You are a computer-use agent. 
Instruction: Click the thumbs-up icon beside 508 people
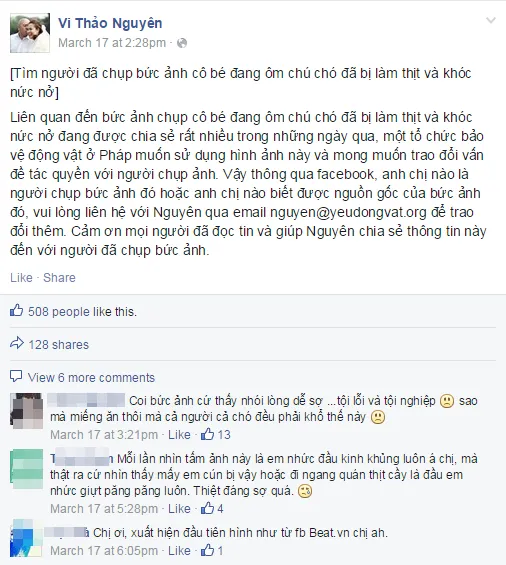click(x=17, y=311)
